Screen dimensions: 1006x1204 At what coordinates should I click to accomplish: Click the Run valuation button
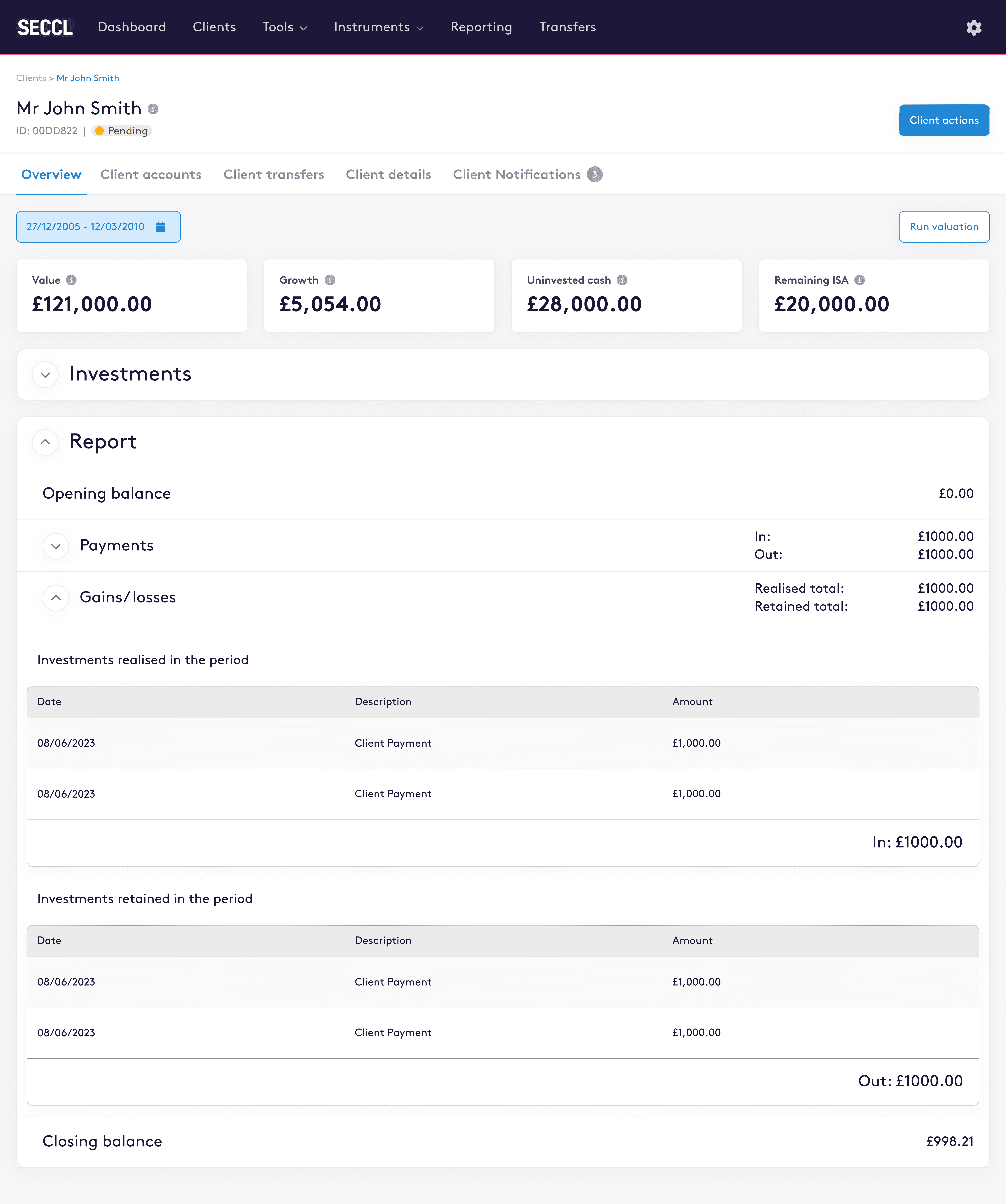tap(943, 226)
